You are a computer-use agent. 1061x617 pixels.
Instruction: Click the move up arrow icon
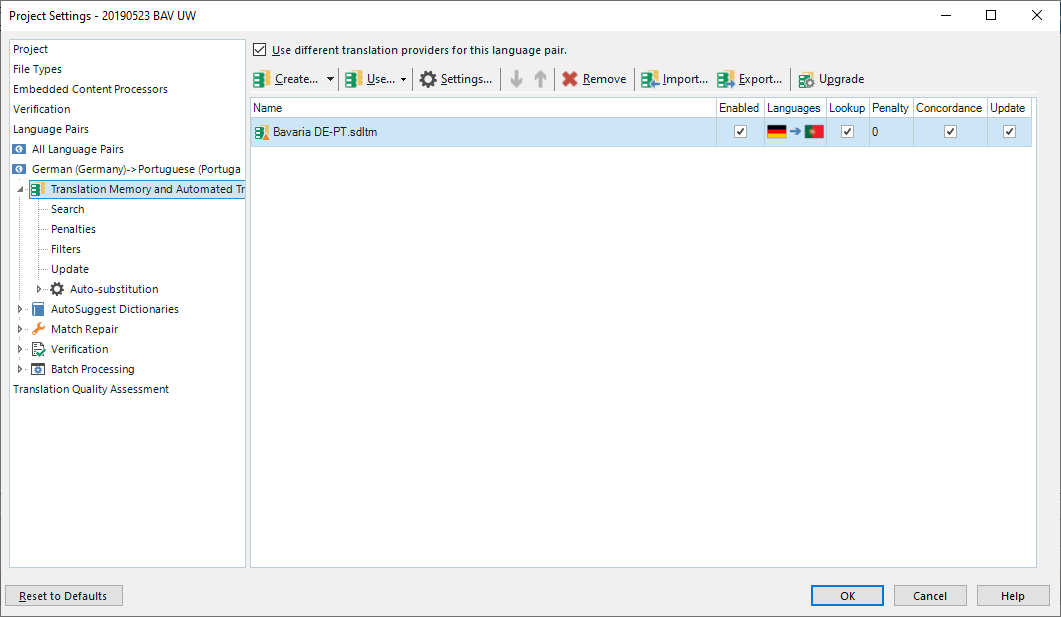click(x=540, y=79)
